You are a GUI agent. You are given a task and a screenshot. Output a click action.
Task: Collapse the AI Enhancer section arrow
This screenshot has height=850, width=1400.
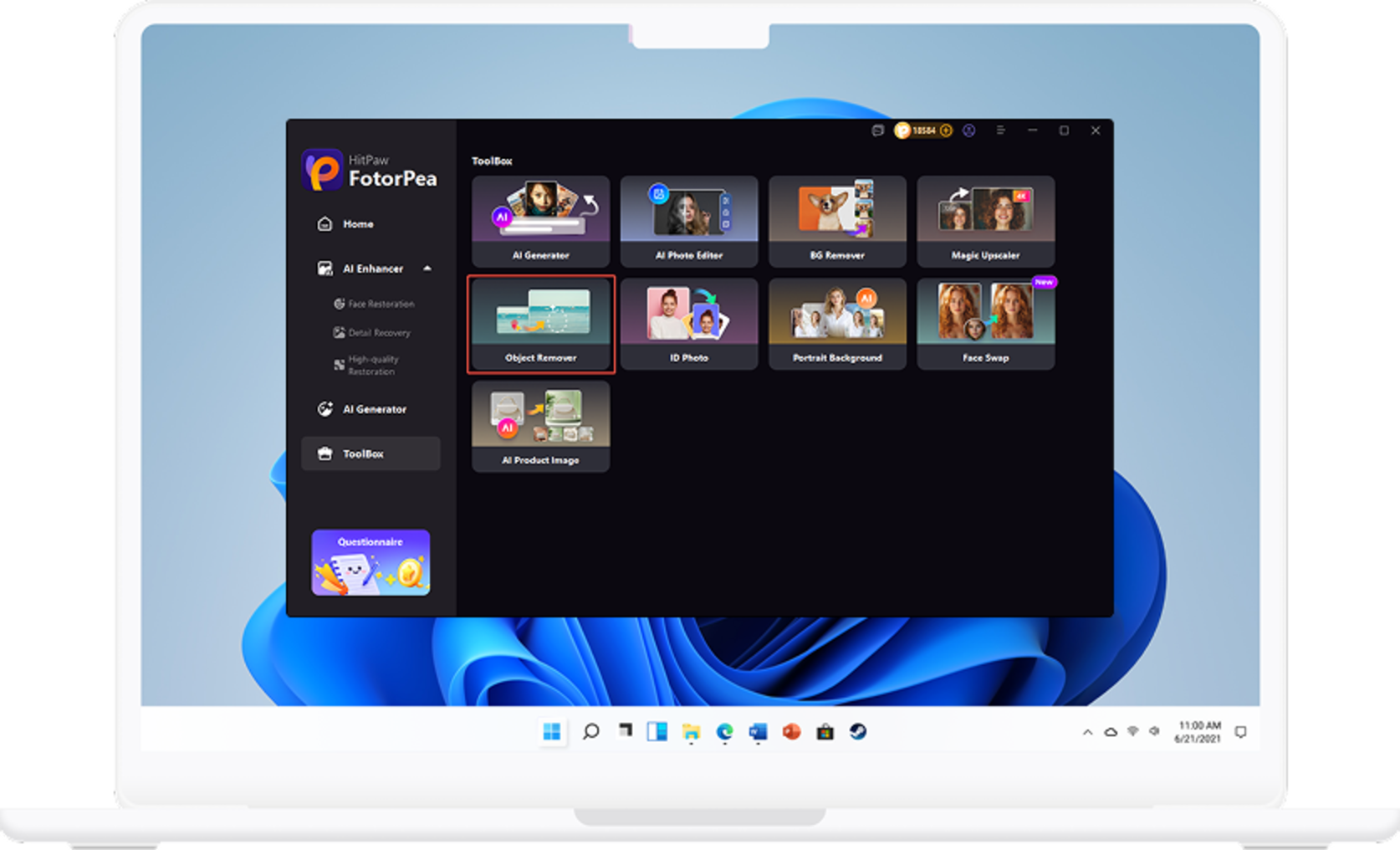pos(427,269)
